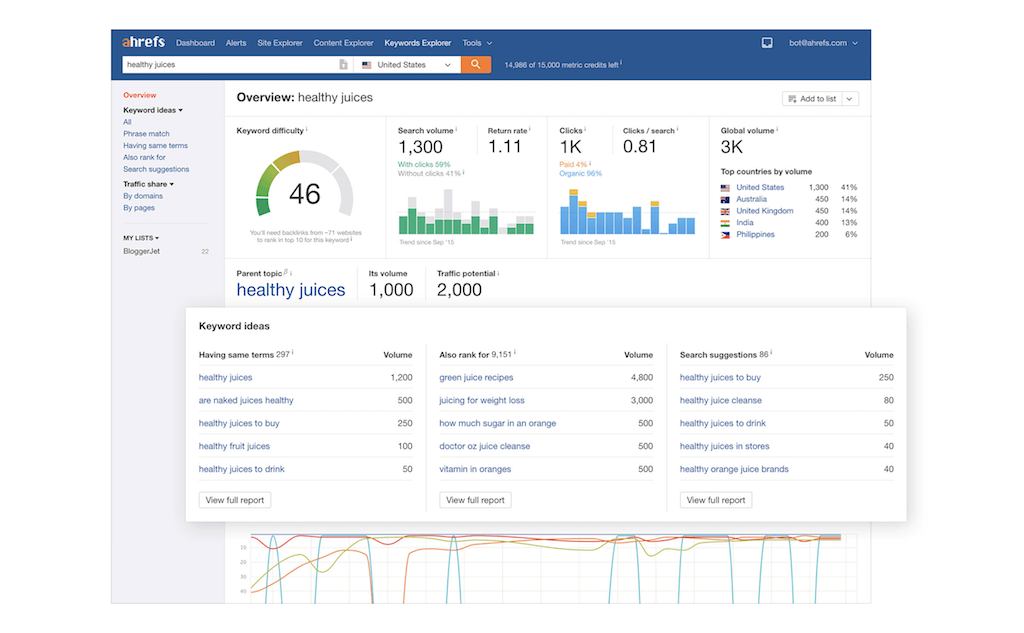Viewport: 1024px width, 633px height.
Task: Select the Overview sidebar item
Action: coord(139,95)
